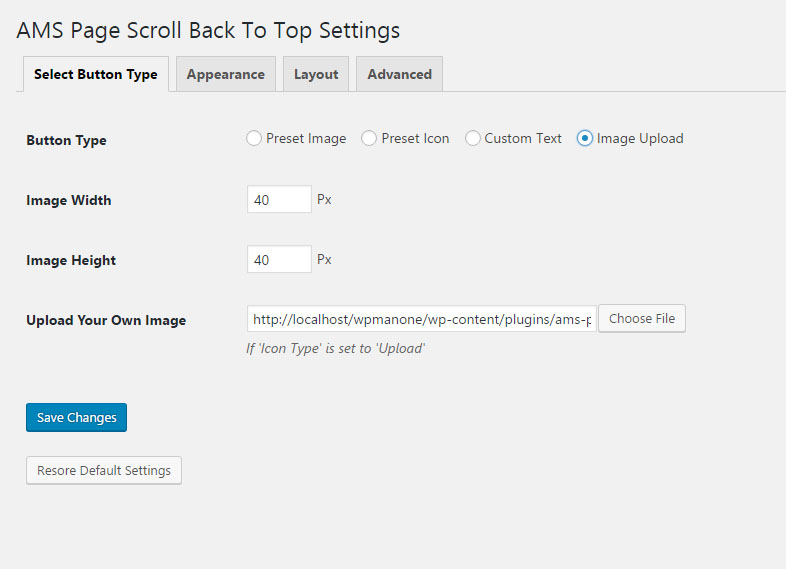786x569 pixels.
Task: Focus the upload image URL field
Action: [422, 319]
